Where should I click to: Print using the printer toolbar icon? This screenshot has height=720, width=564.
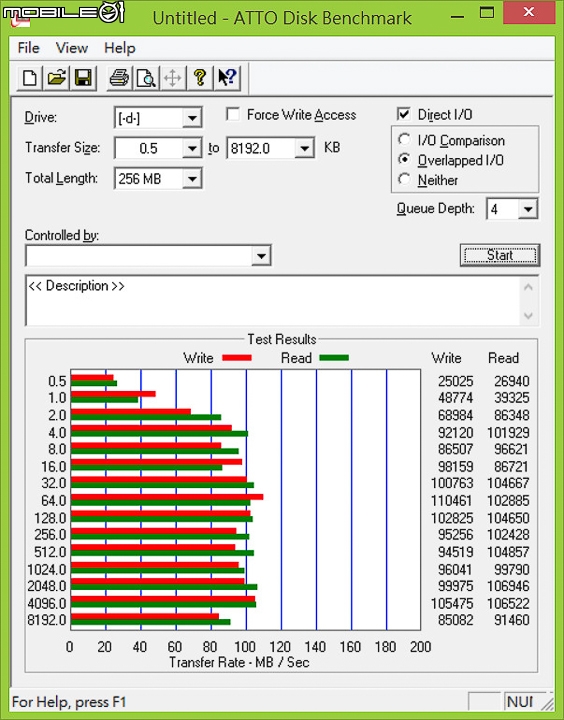point(119,78)
